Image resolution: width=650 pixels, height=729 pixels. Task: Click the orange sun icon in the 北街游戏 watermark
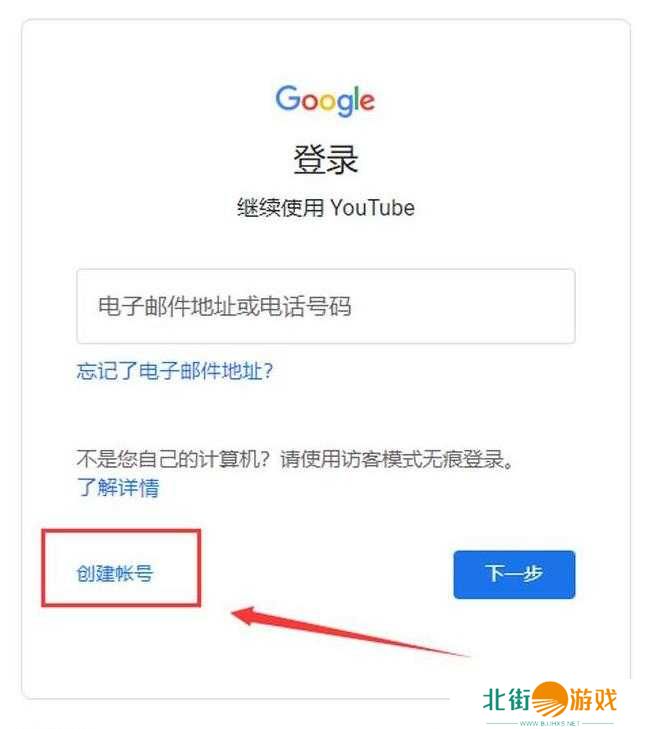tap(550, 698)
